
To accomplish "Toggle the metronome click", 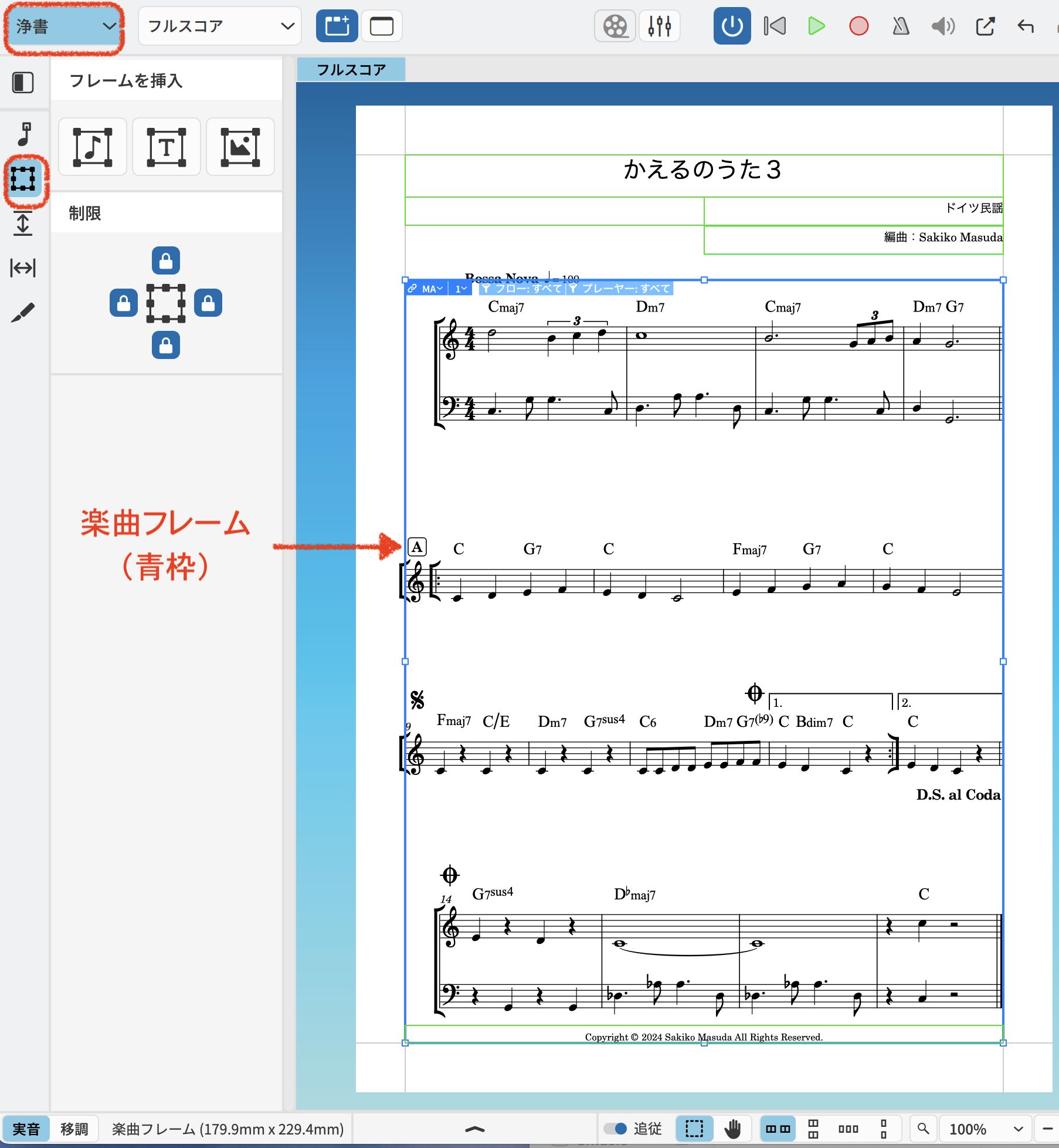I will [900, 26].
